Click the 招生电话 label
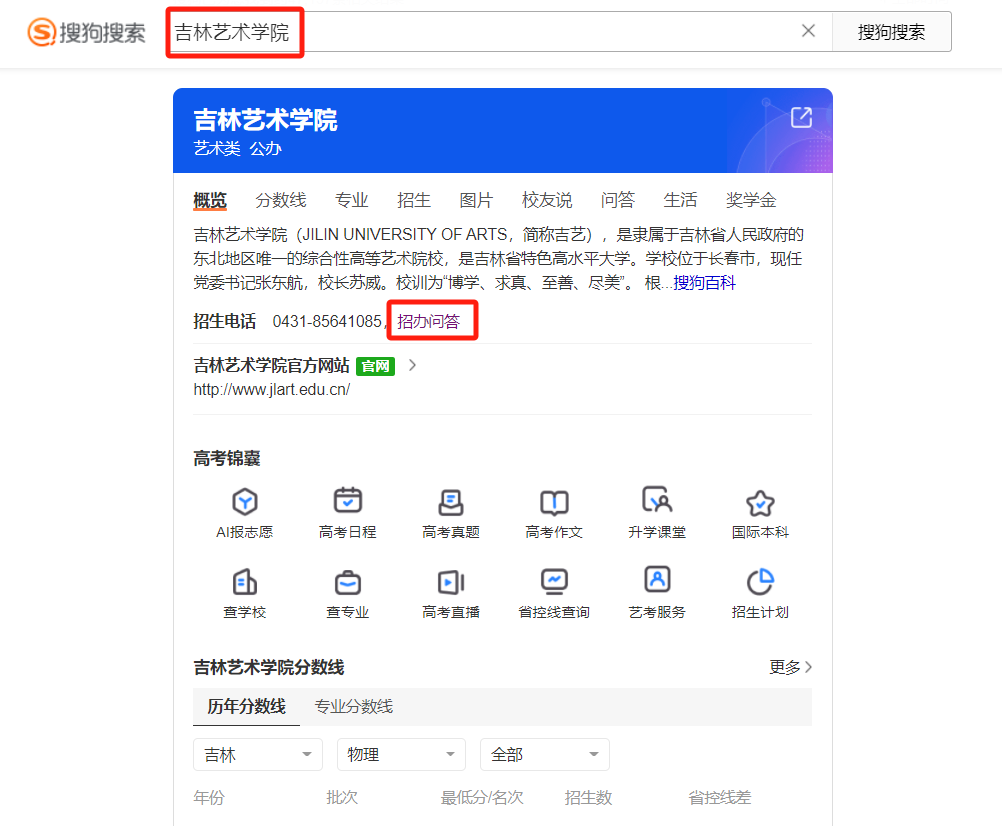This screenshot has width=1002, height=826. coord(225,321)
